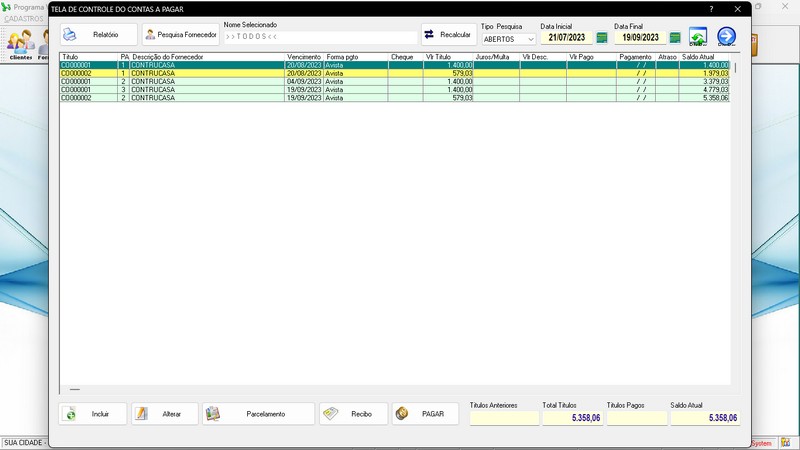Click the Vlr Desc. column header
800x450 pixels.
pos(543,57)
